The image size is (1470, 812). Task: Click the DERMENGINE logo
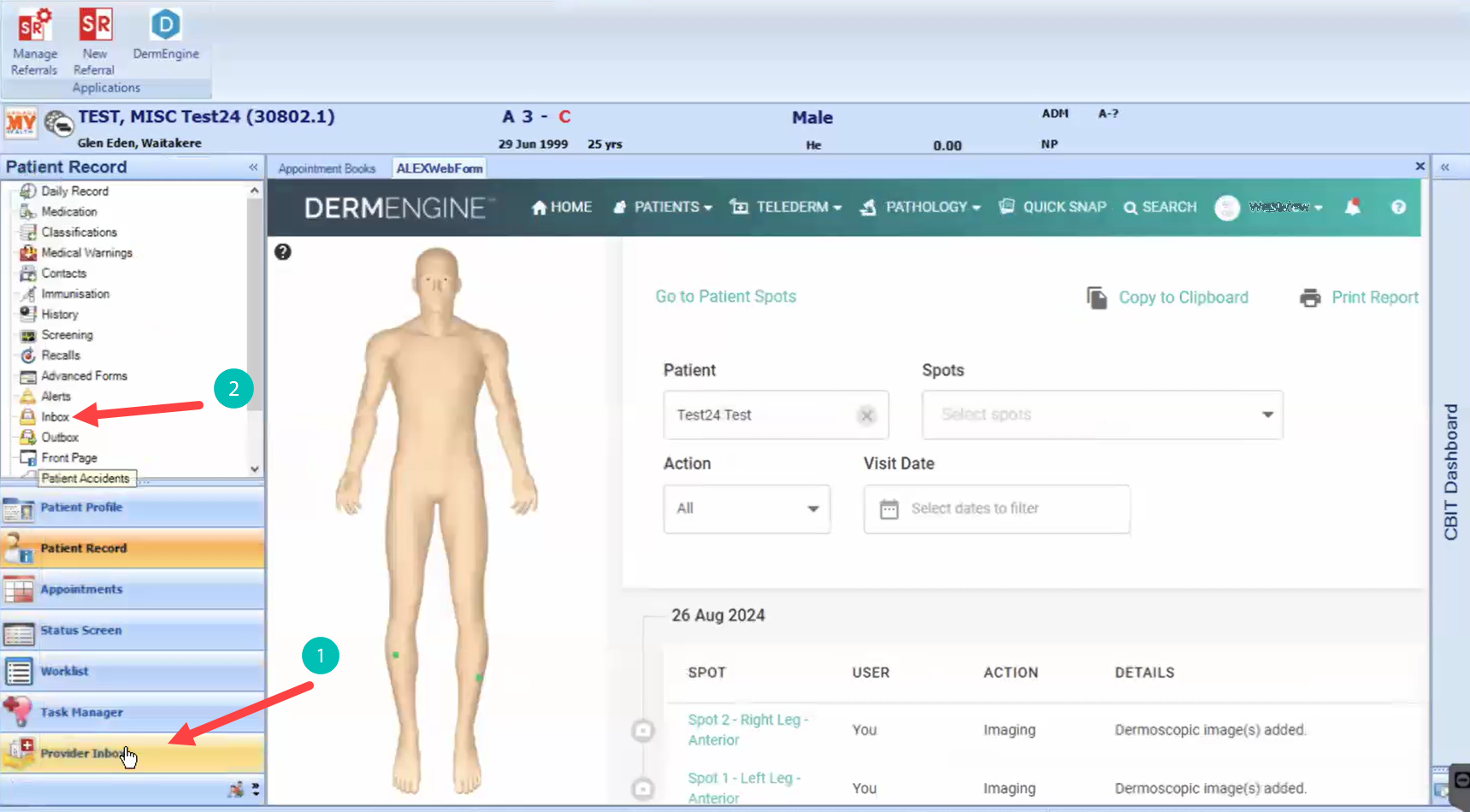coord(399,208)
